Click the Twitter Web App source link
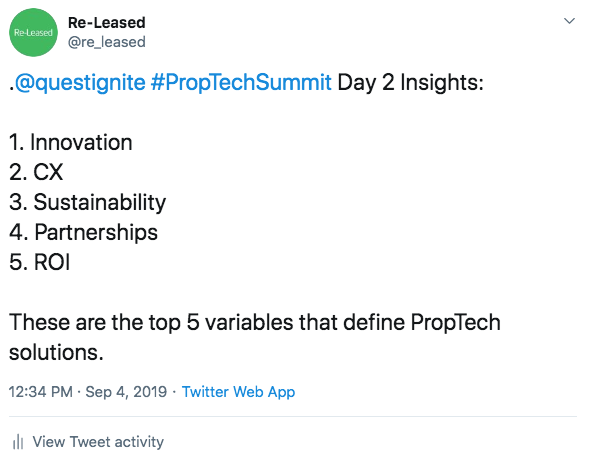Viewport: 591px width, 463px height. [x=238, y=392]
